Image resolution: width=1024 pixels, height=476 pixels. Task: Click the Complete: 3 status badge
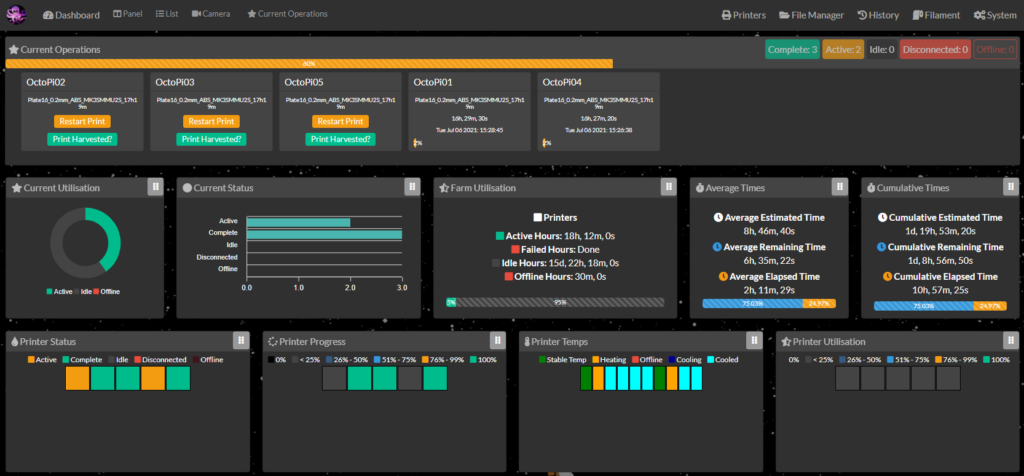(x=792, y=49)
